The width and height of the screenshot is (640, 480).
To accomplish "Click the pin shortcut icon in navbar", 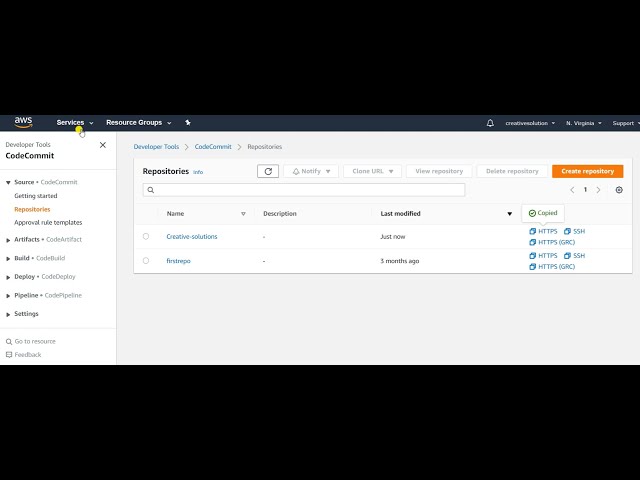I will tap(188, 122).
